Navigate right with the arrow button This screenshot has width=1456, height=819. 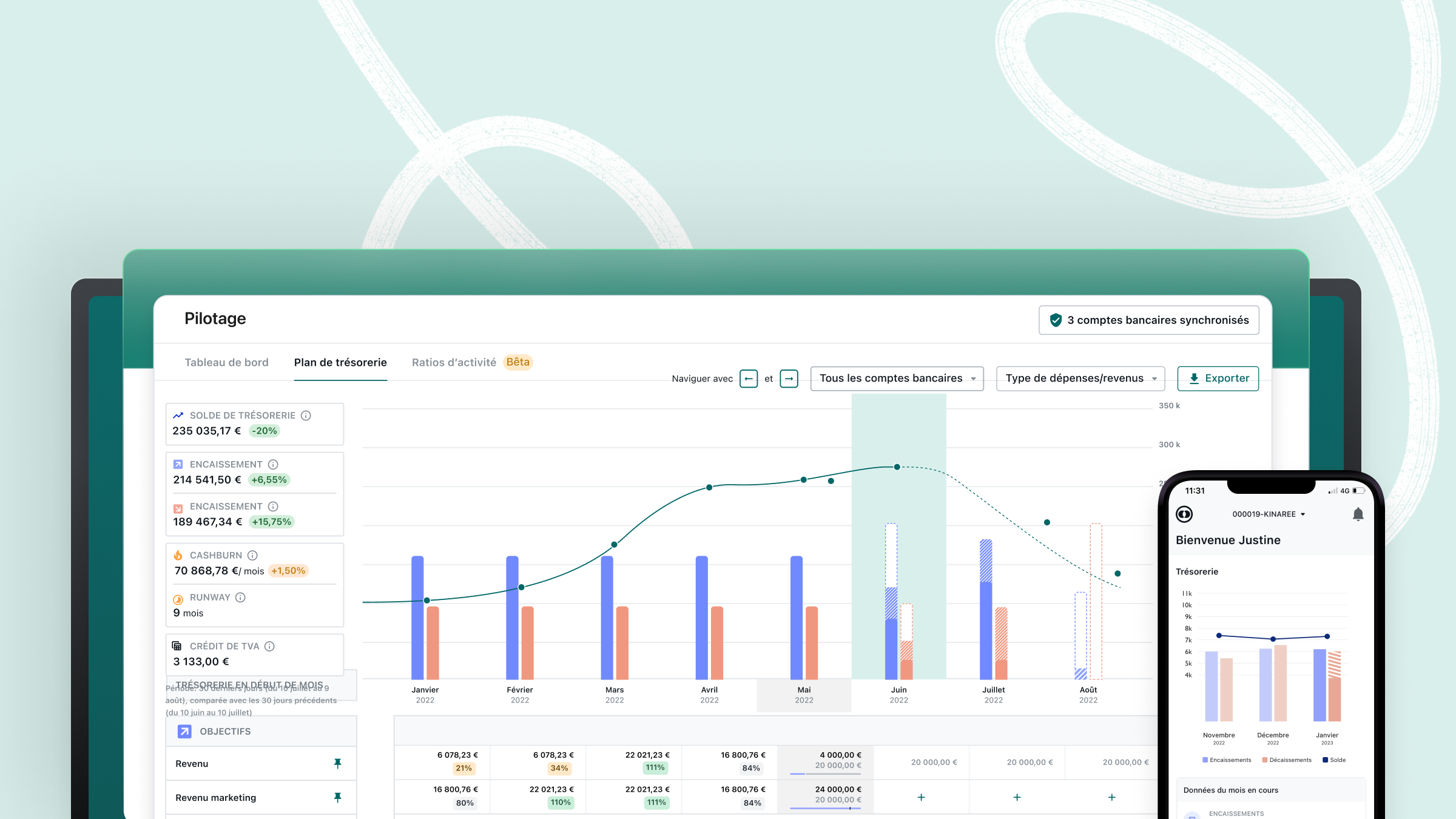[789, 379]
